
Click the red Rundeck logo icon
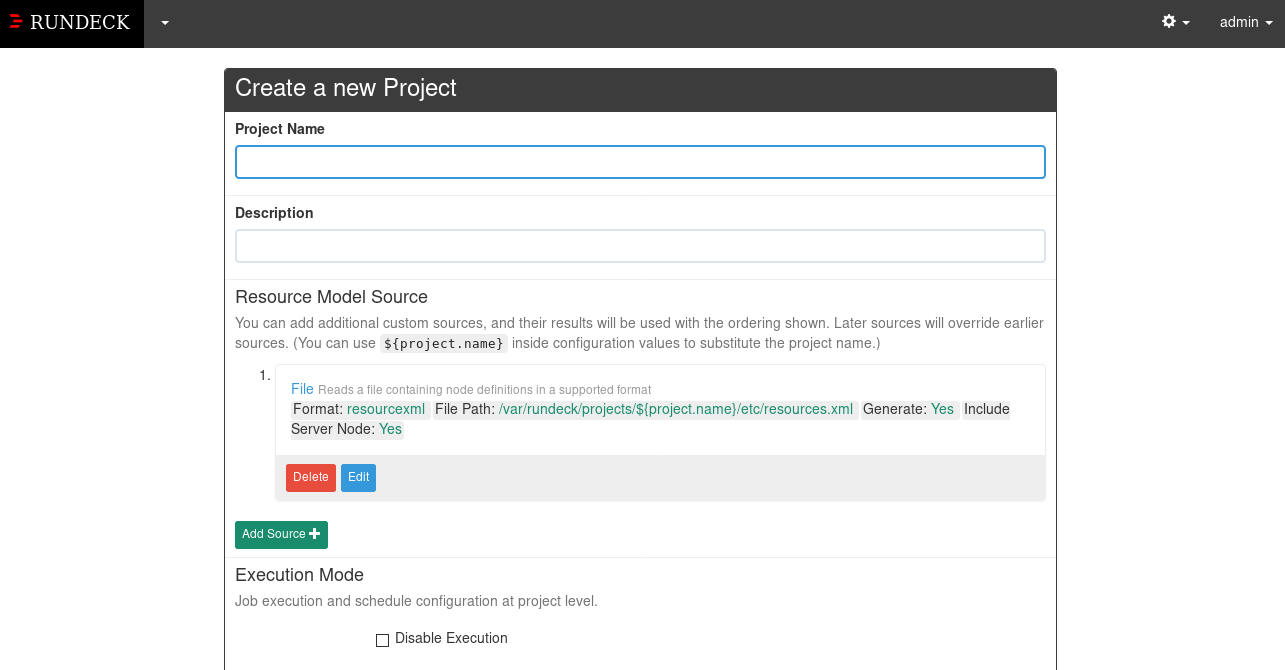click(x=15, y=22)
